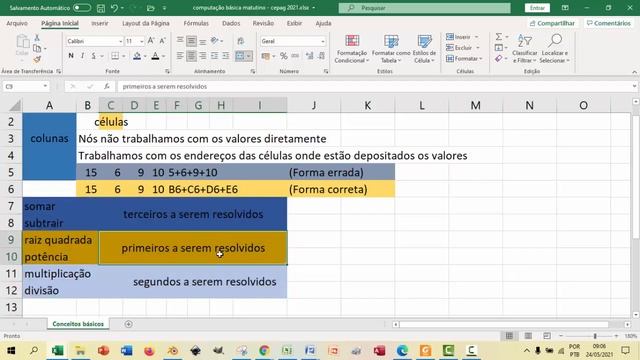Image resolution: width=640 pixels, height=360 pixels.
Task: Open the Name Box dropdown arrow
Action: 45,86
